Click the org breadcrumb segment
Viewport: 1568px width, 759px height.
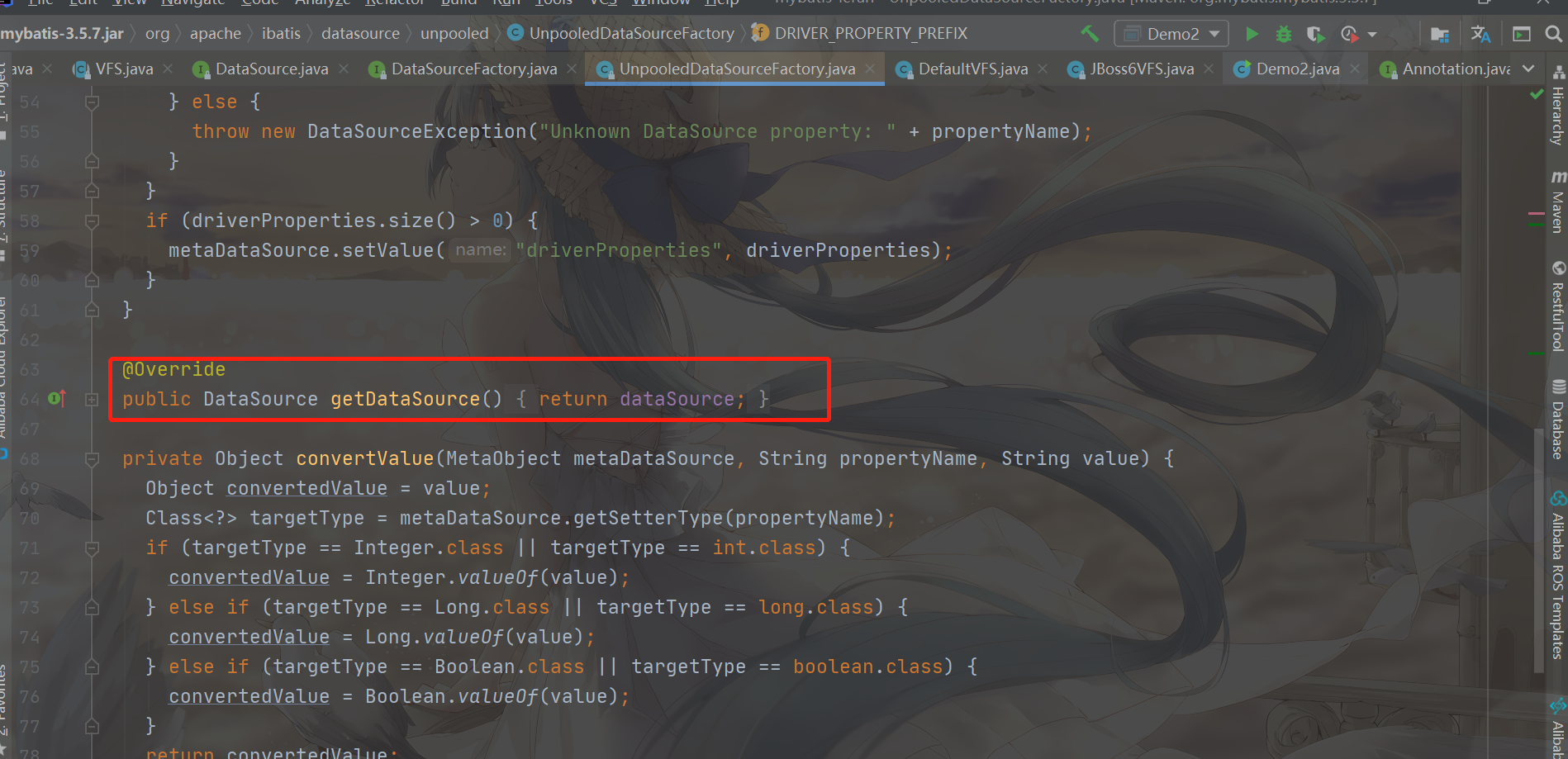tap(157, 34)
